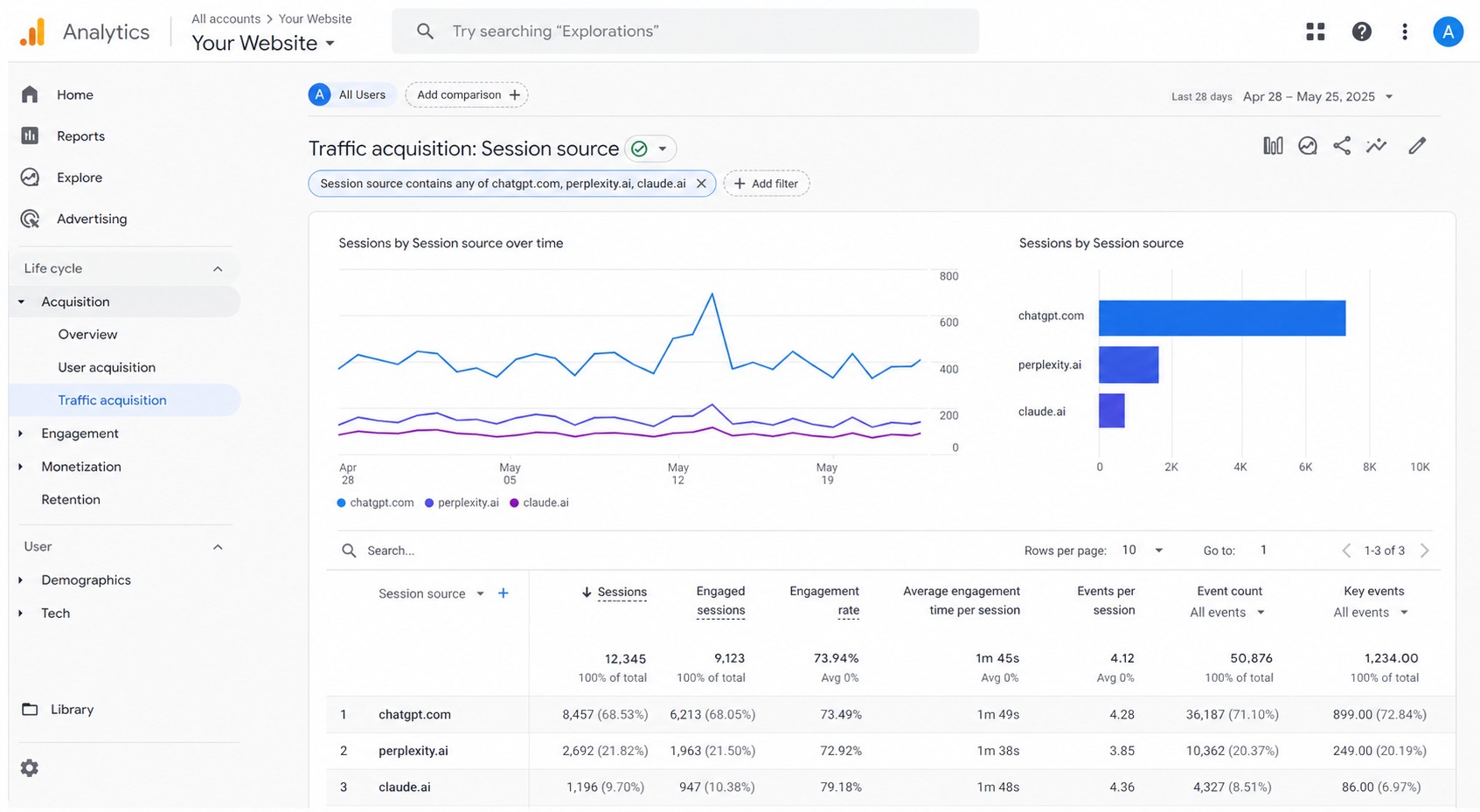
Task: Click chatgpt.com table row name
Action: 414,715
